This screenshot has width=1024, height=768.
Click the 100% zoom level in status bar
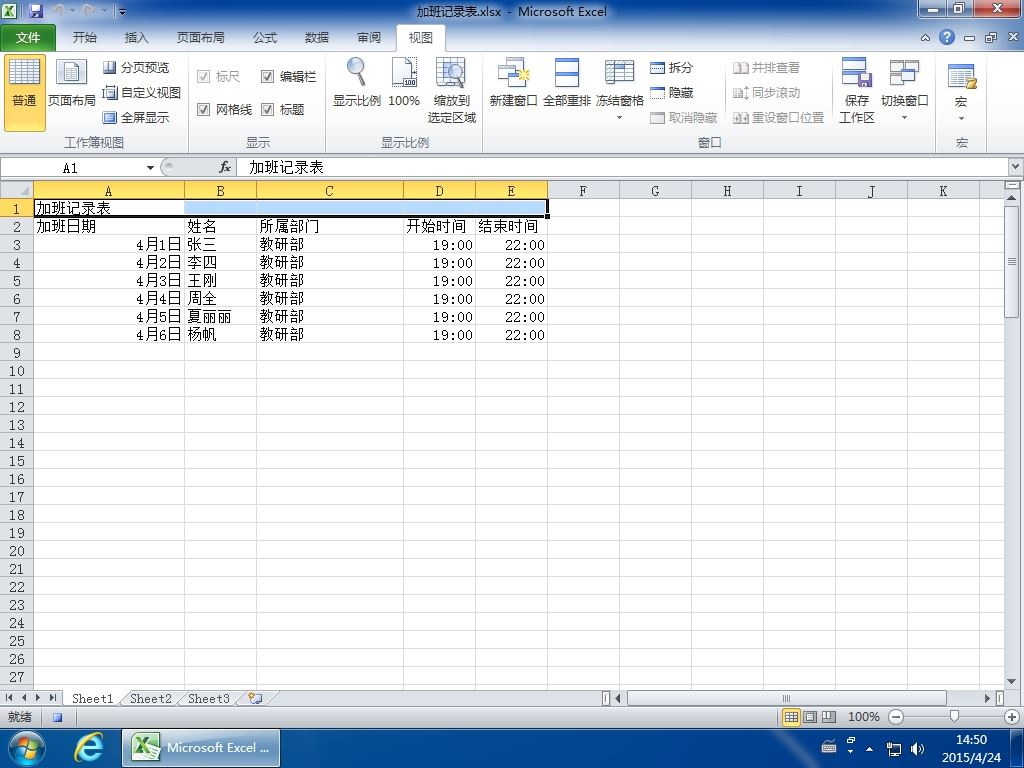(863, 717)
